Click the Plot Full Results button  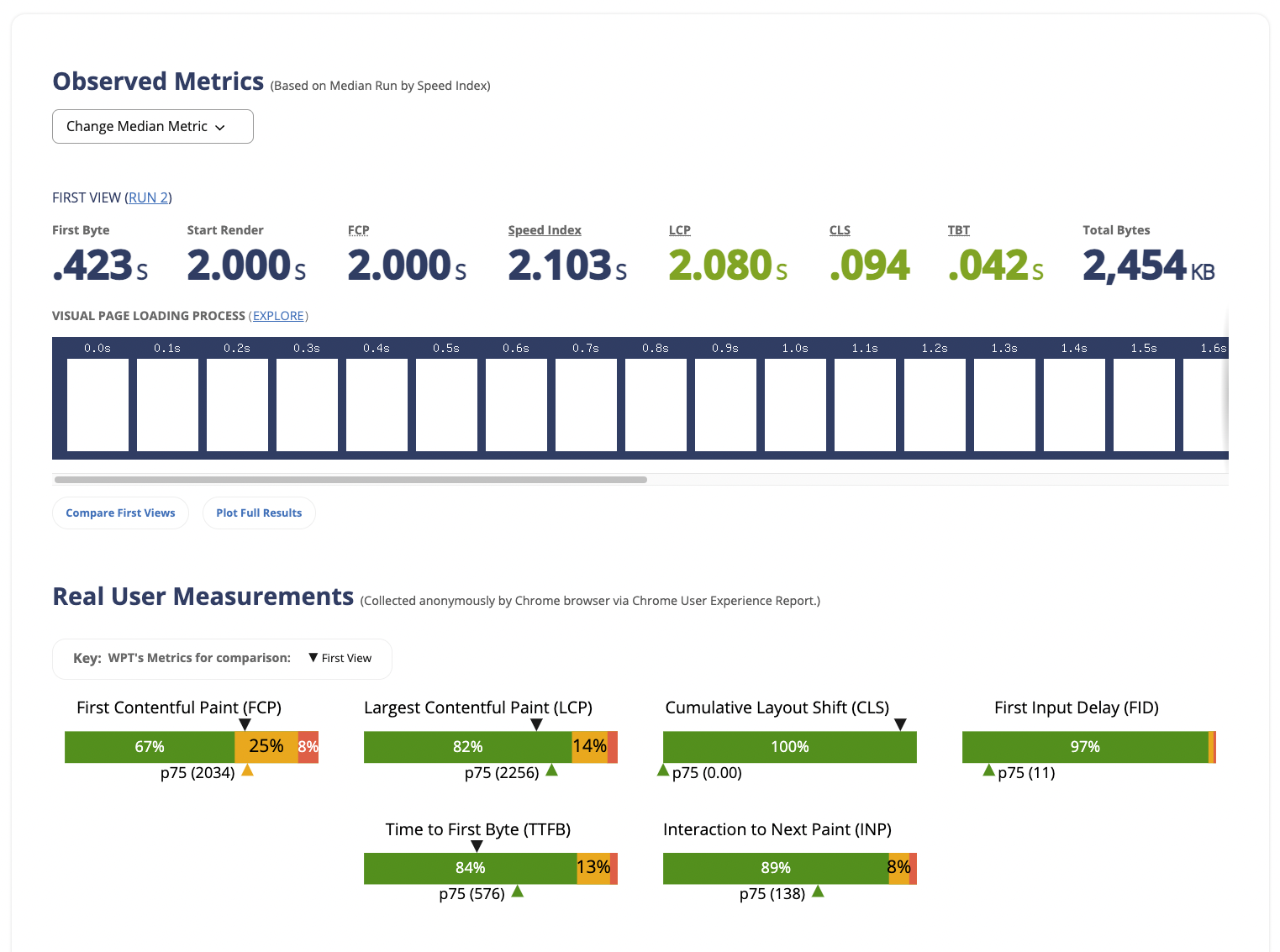tap(259, 513)
